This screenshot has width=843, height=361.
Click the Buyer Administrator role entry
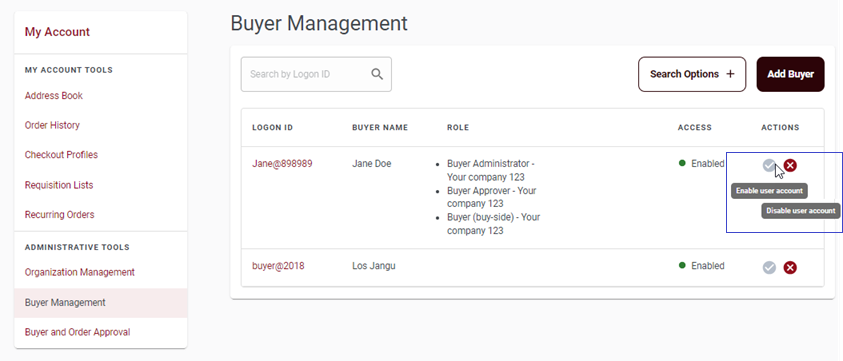pos(491,170)
